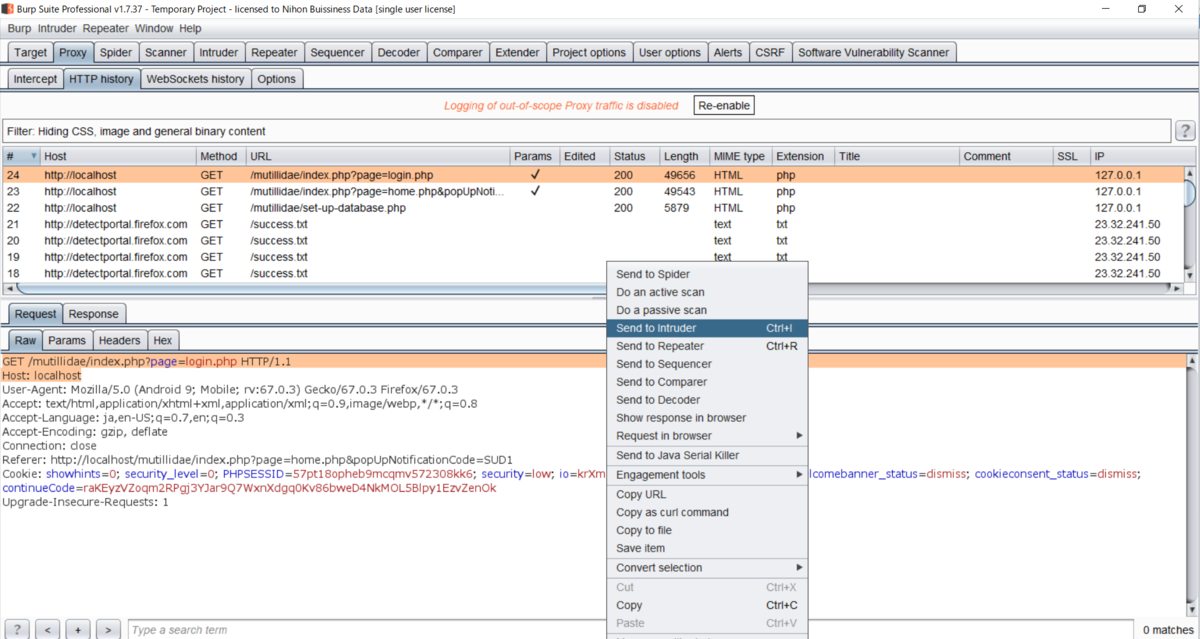Open the Software Vulnerability Scanner tab
This screenshot has height=639, width=1200.
click(873, 52)
